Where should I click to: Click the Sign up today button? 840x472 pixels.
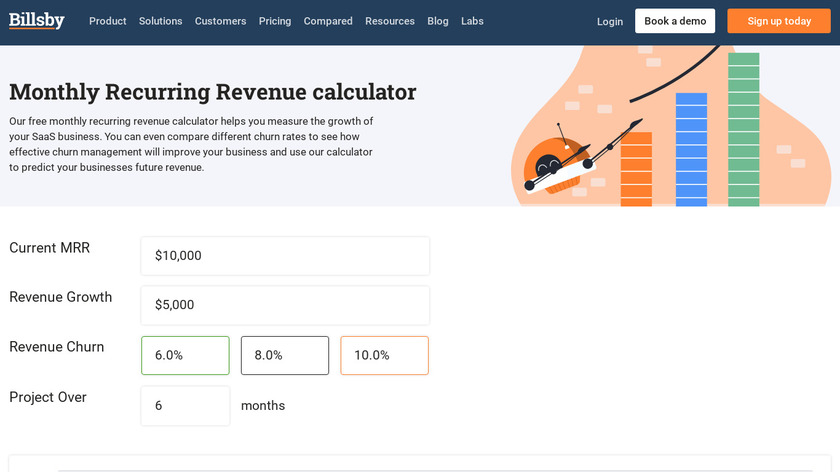779,21
